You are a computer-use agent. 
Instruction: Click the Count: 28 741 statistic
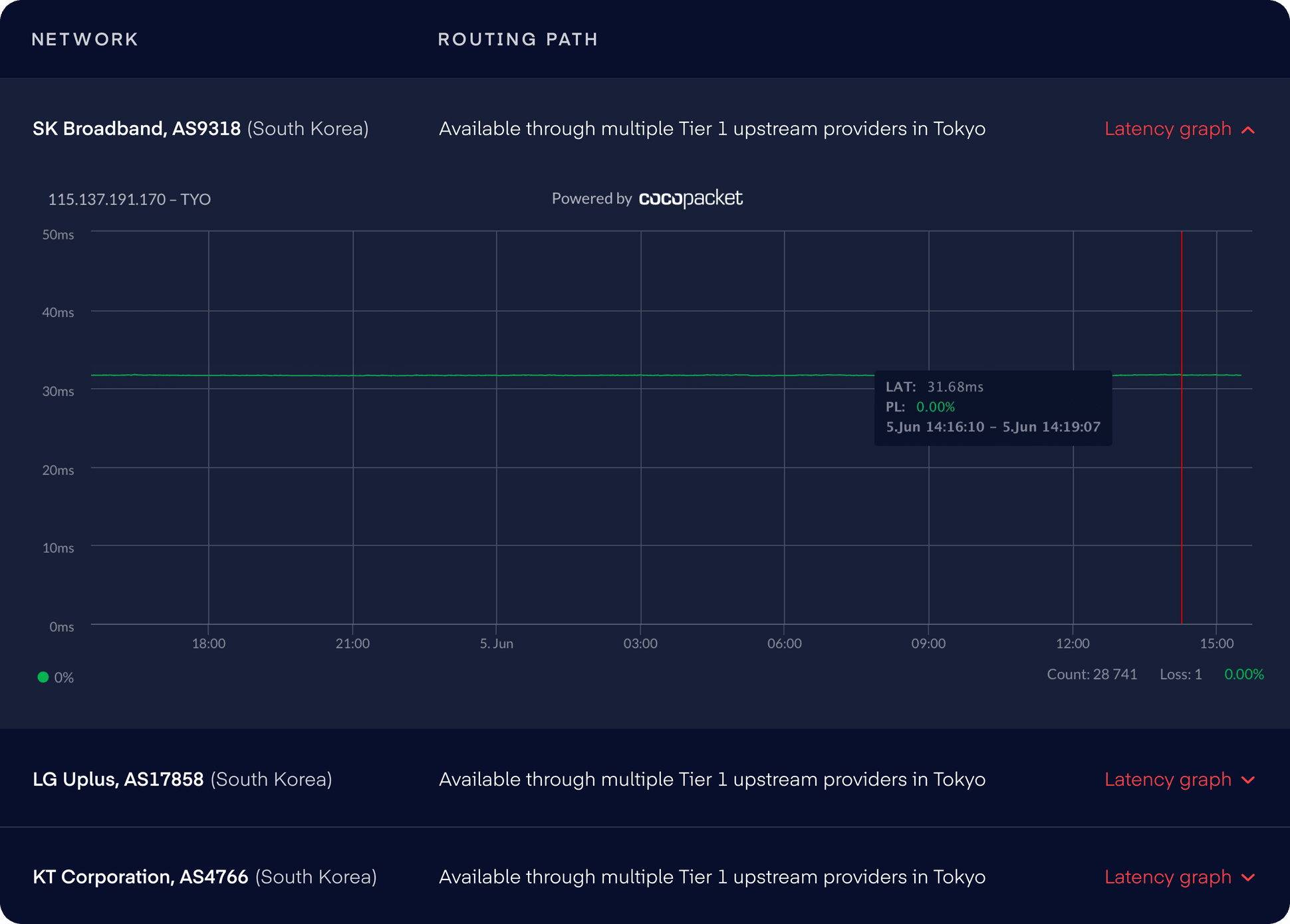(1092, 674)
